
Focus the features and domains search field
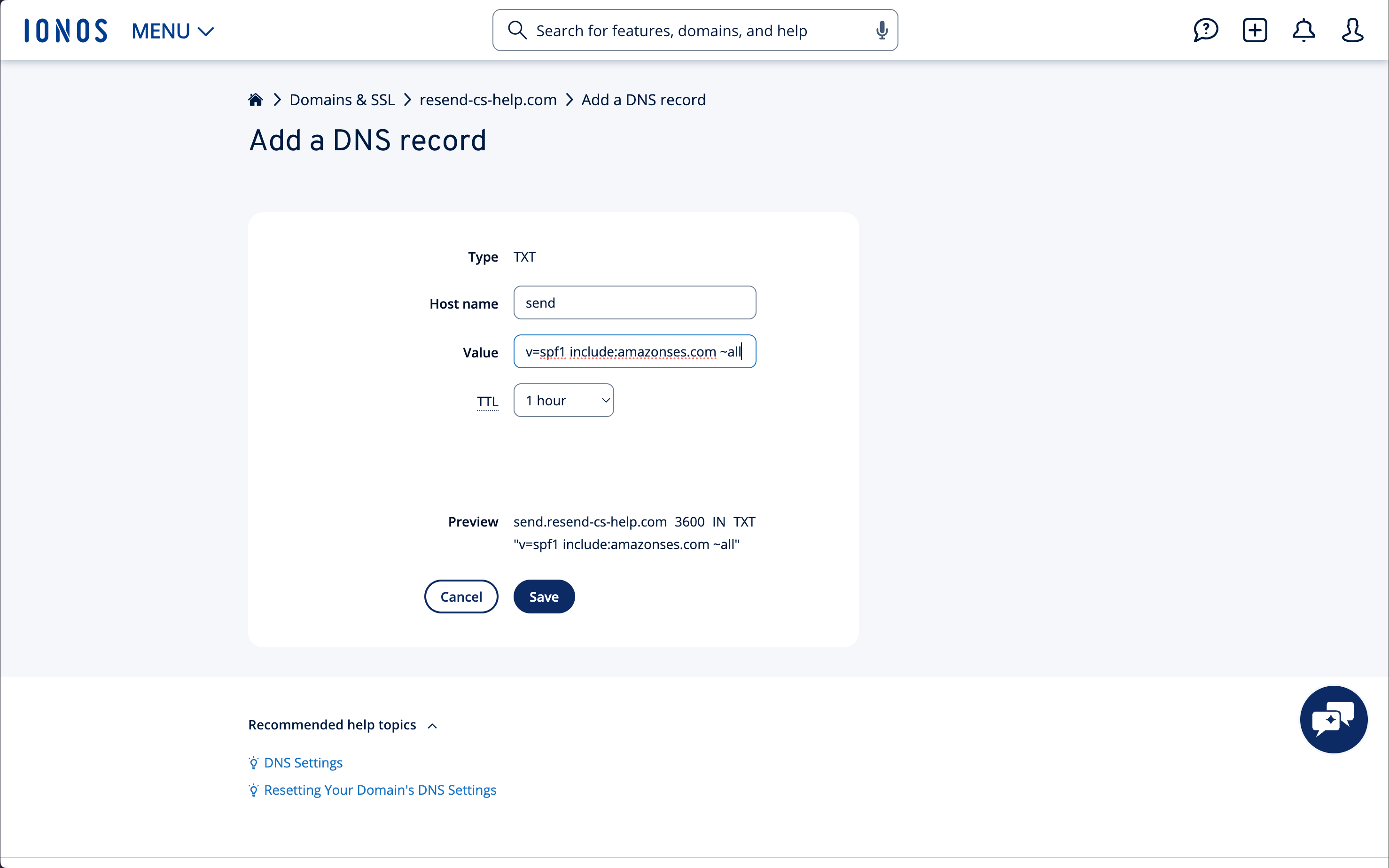(695, 31)
